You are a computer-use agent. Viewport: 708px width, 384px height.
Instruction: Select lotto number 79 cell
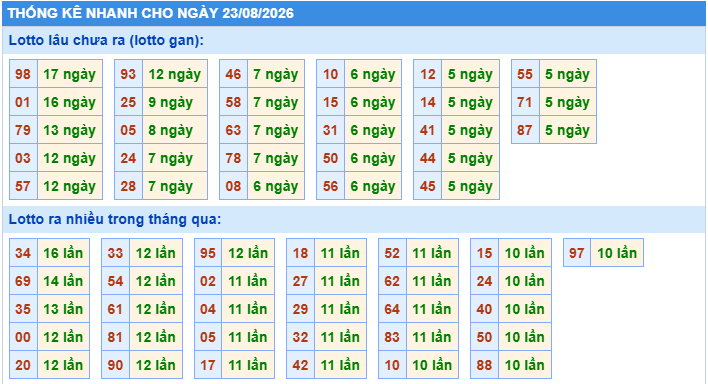[x=23, y=130]
